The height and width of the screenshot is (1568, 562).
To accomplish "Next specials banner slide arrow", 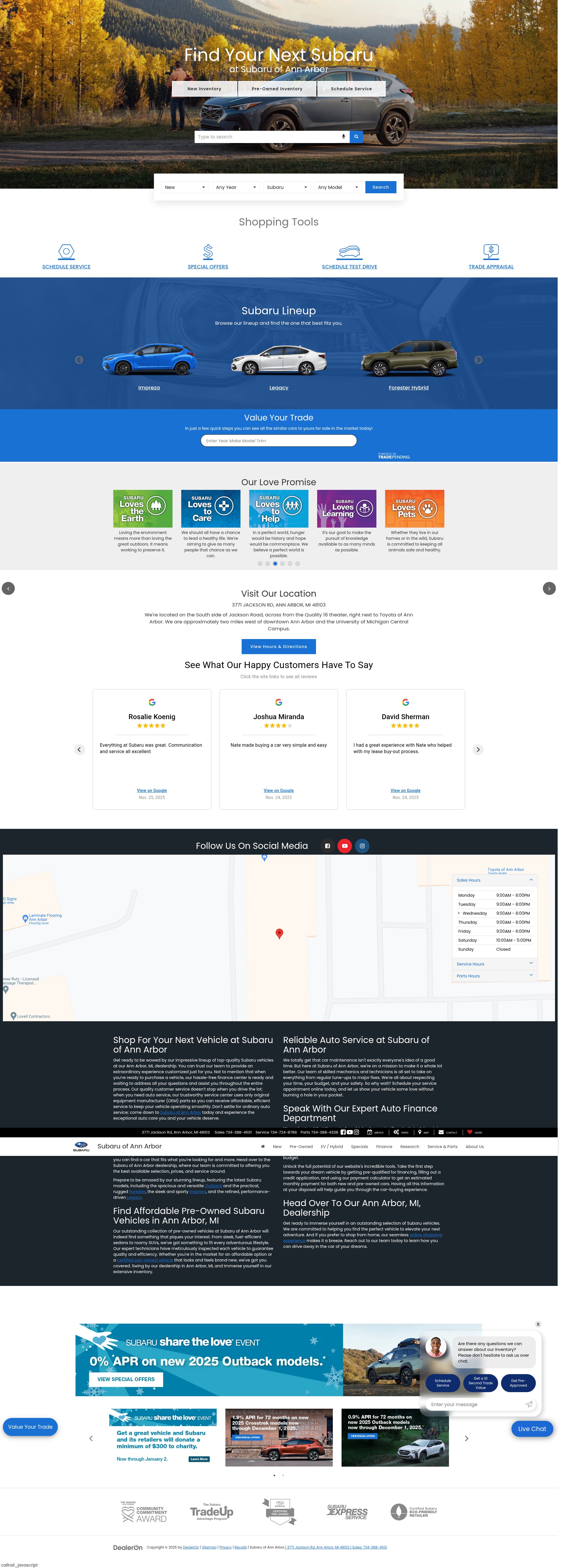I will coord(466,1438).
